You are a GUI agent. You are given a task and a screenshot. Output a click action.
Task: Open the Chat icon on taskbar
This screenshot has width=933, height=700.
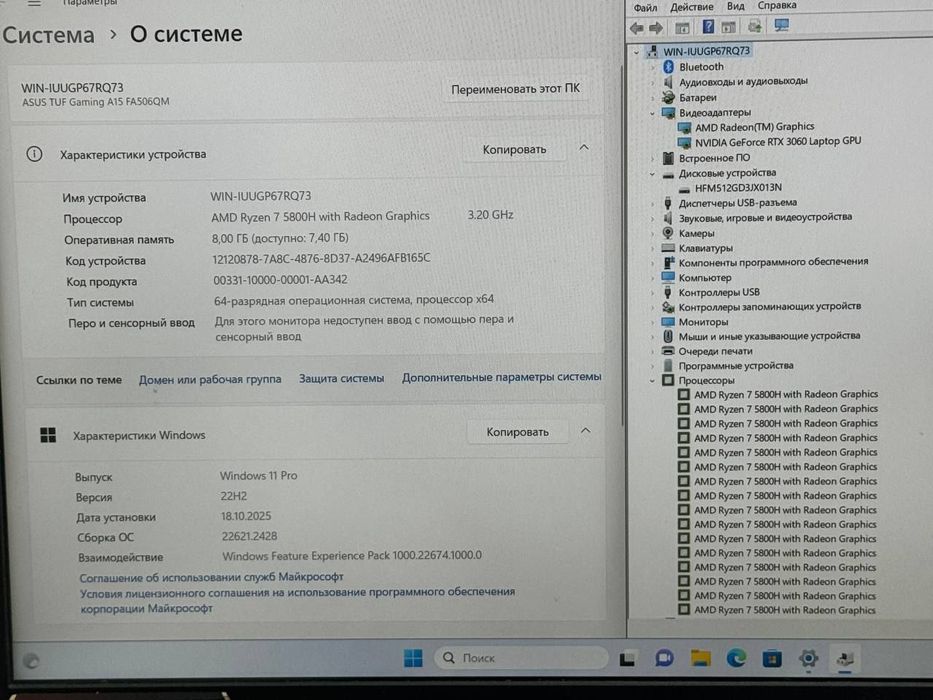664,658
